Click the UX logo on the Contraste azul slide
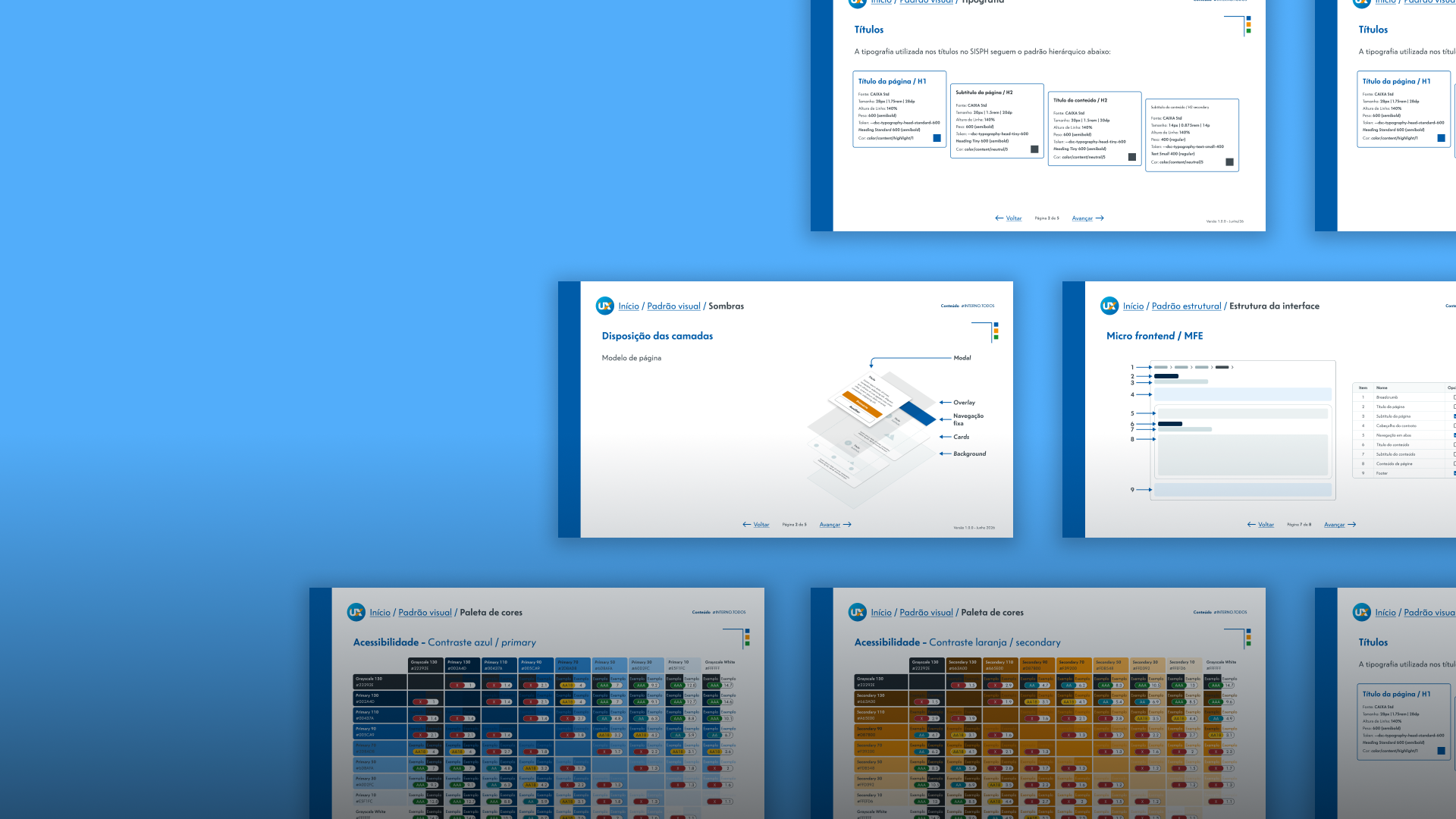Viewport: 1456px width, 819px height. [x=356, y=612]
